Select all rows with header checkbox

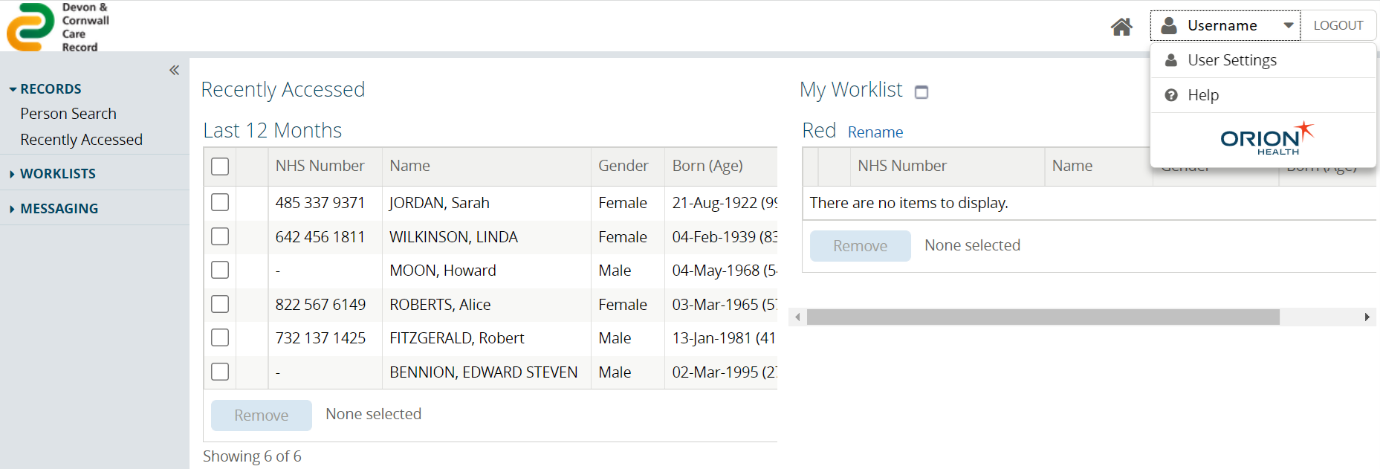(x=220, y=166)
